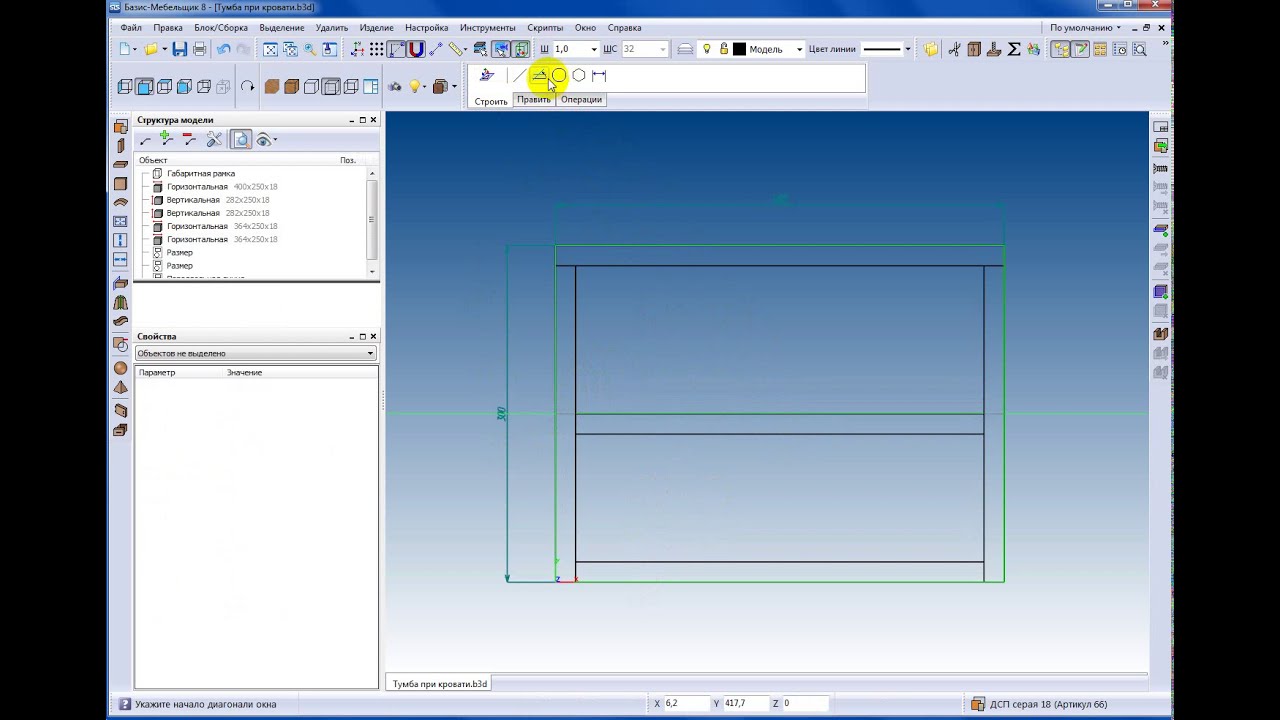The image size is (1280, 720).
Task: Click the wrench tools icon in Структура модели
Action: pos(214,140)
